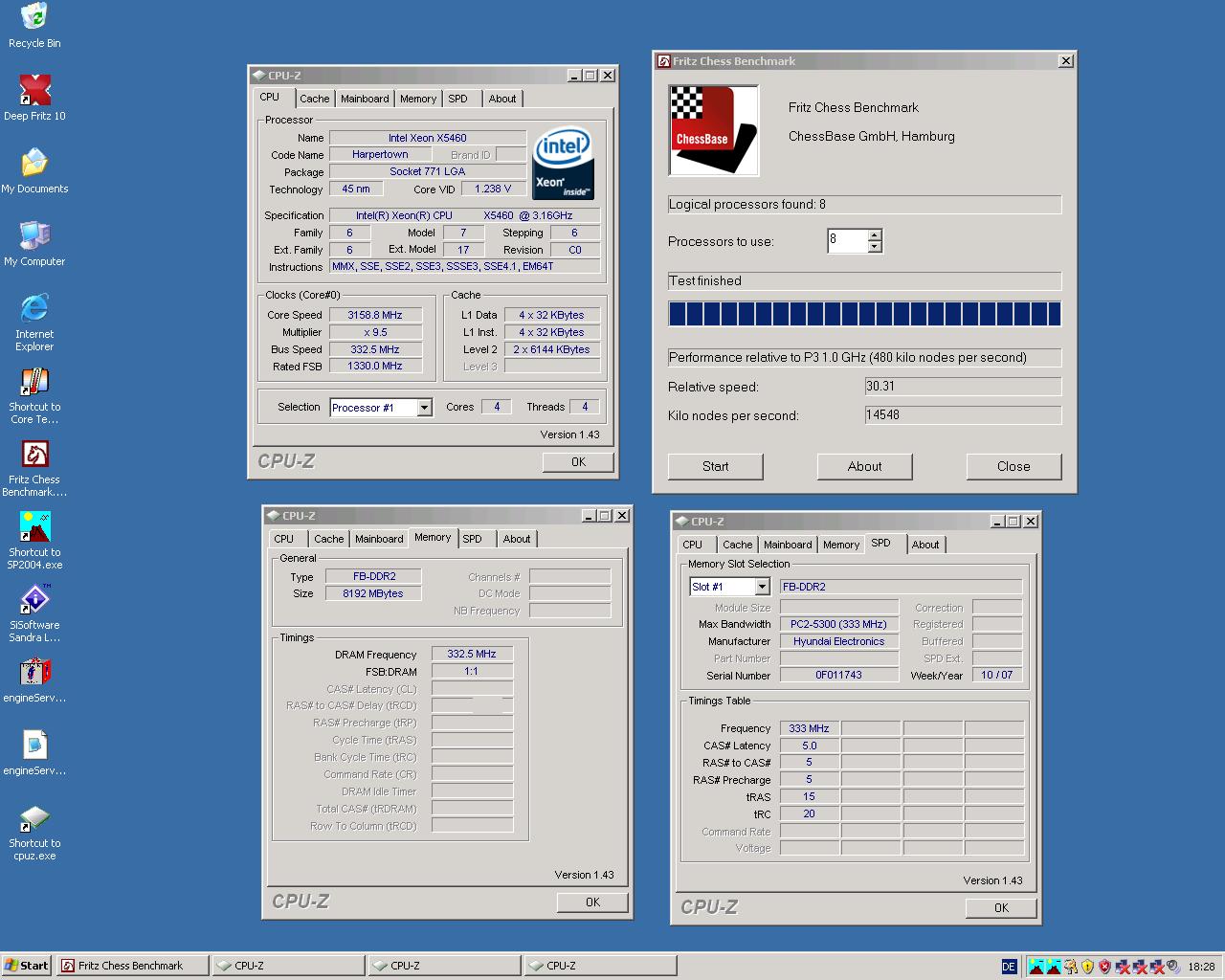Click the volume speaker tray icon
This screenshot has width=1225, height=980.
tap(1172, 967)
